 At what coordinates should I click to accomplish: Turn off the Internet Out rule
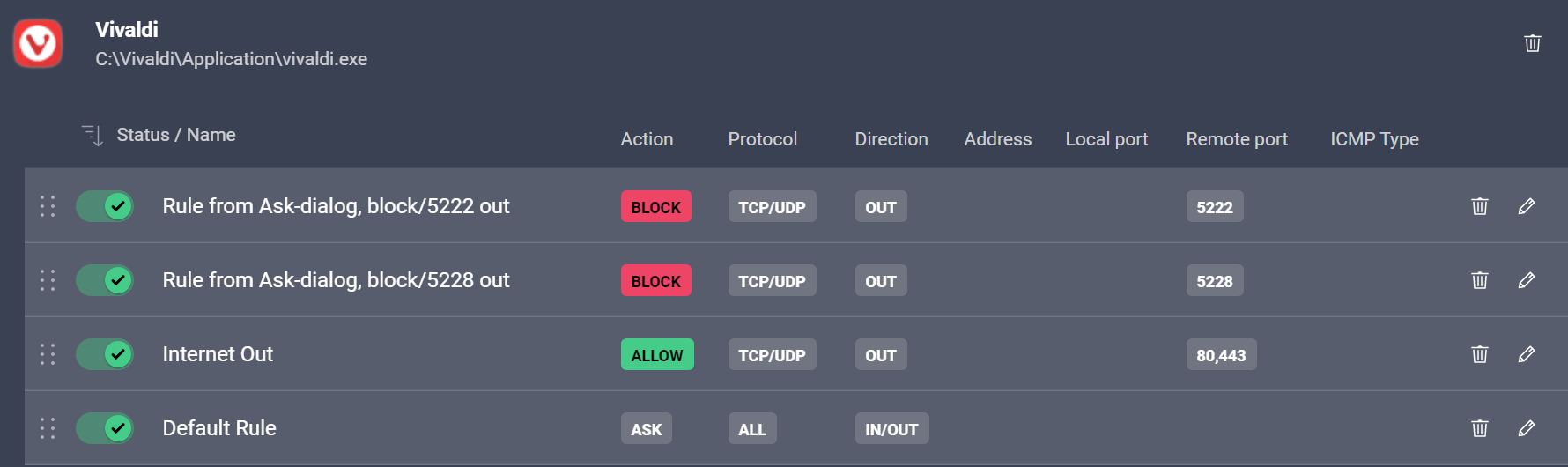tap(105, 354)
